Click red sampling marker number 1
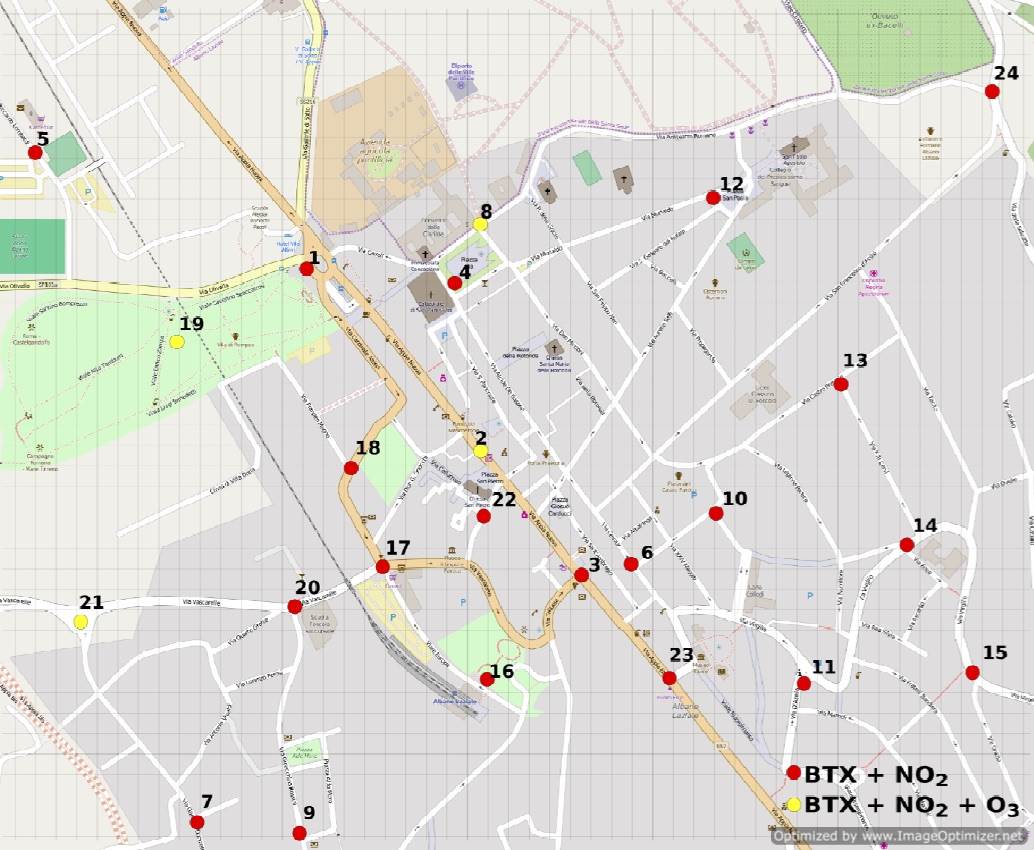The height and width of the screenshot is (850, 1034). [x=307, y=268]
